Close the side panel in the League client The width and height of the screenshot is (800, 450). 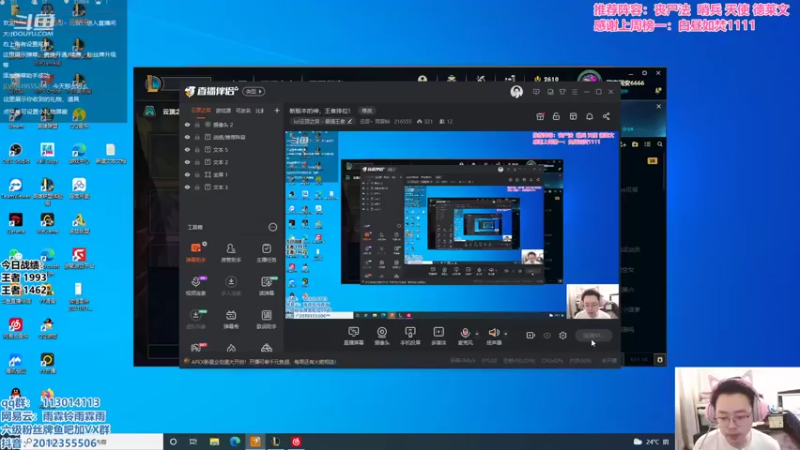pyautogui.click(x=659, y=107)
